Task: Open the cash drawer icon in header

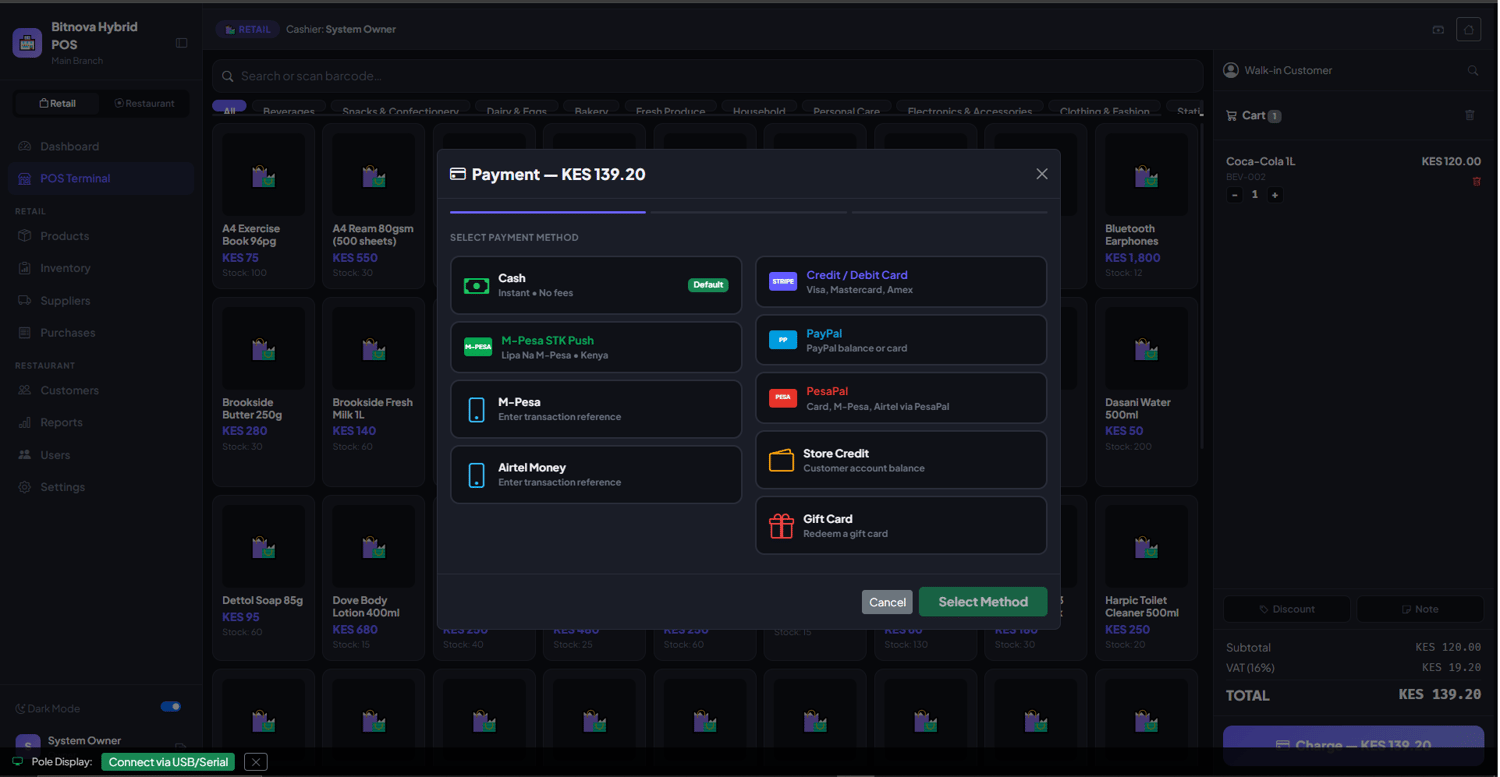Action: tap(1438, 30)
